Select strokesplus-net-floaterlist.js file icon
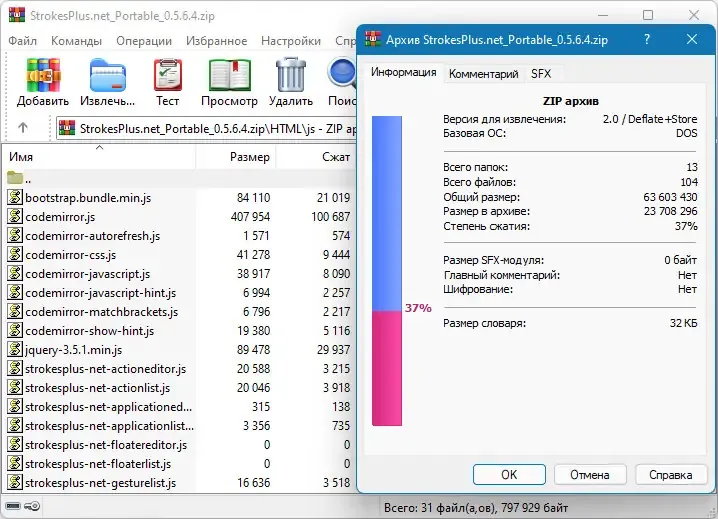The height and width of the screenshot is (519, 718). [x=15, y=464]
